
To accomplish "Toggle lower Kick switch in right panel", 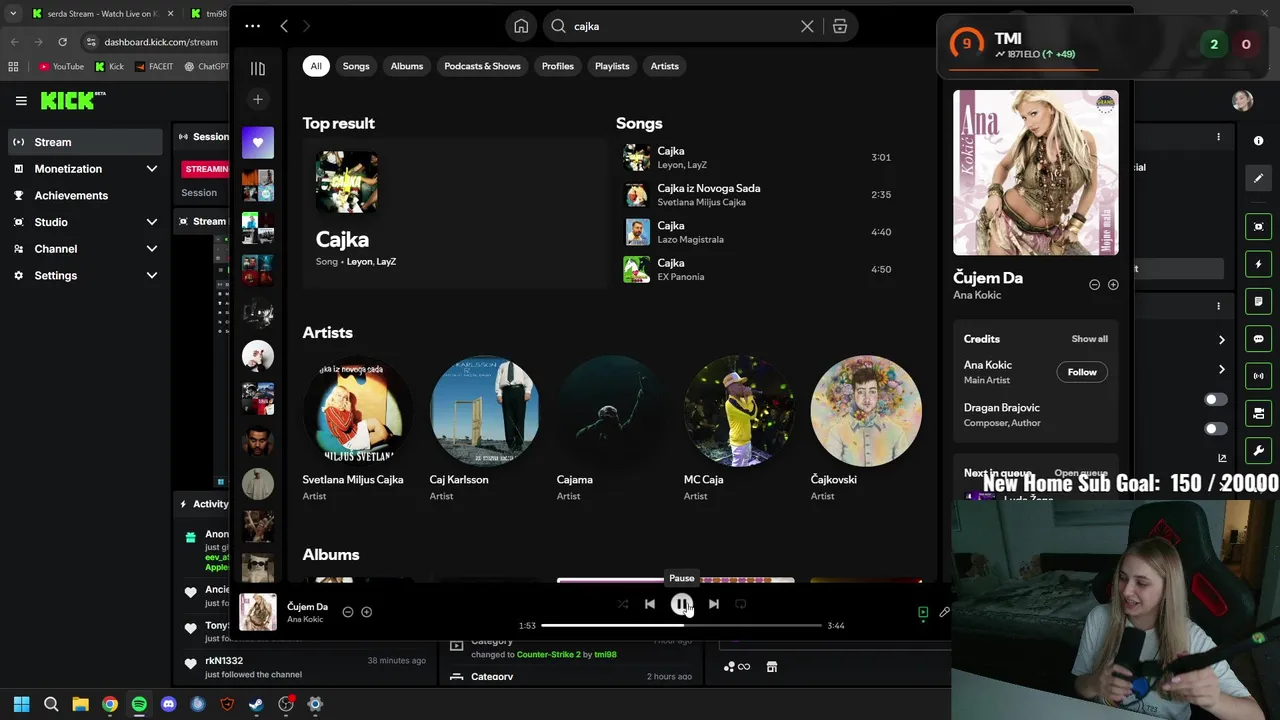I will click(x=1215, y=429).
